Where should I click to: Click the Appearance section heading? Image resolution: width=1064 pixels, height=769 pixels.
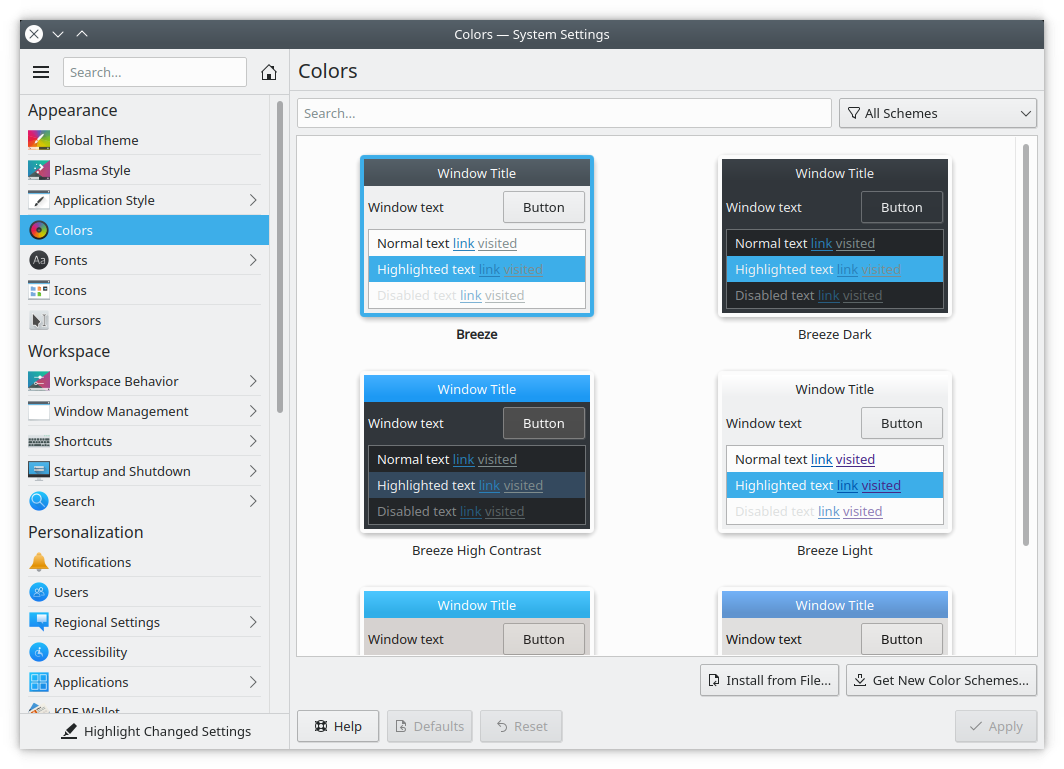click(73, 110)
